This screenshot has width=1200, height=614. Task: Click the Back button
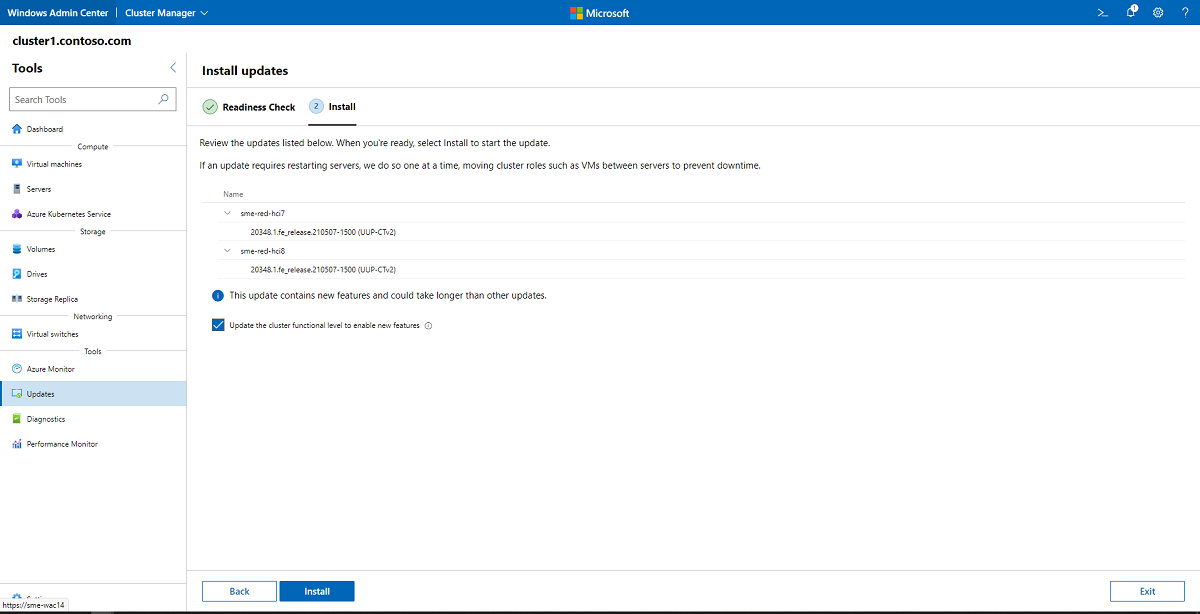click(239, 591)
